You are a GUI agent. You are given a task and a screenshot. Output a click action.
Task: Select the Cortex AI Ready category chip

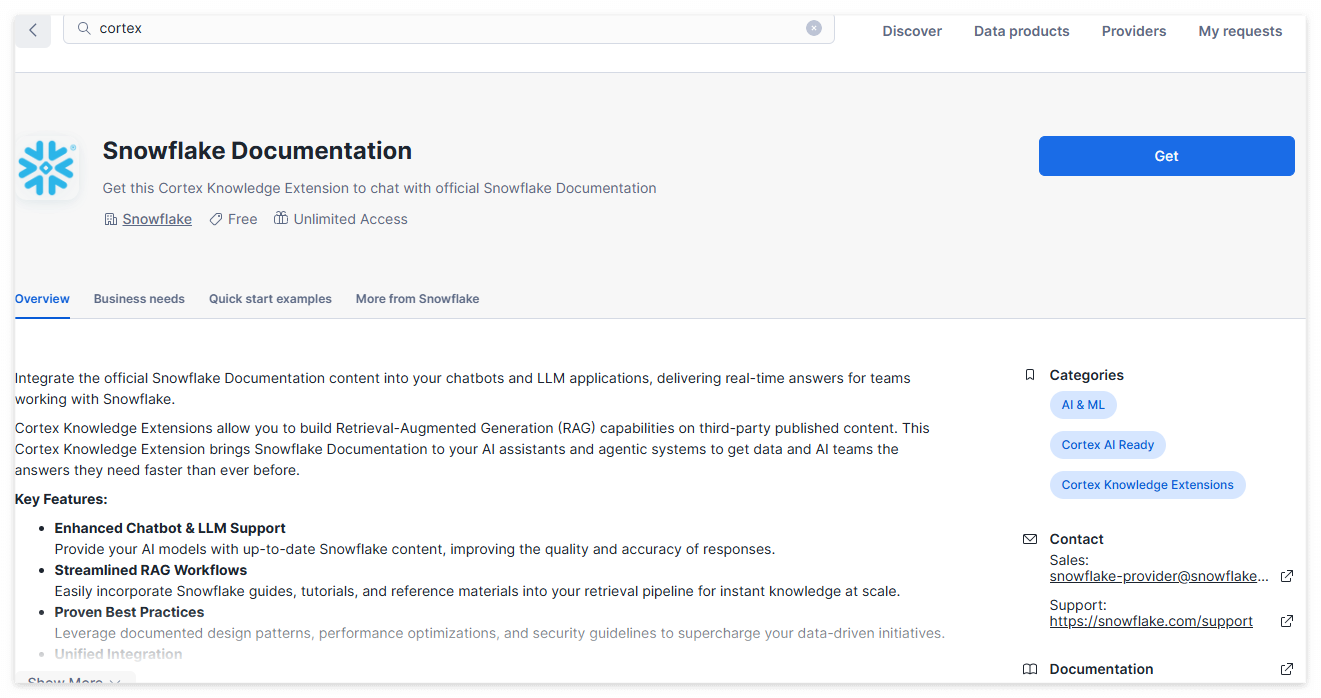[x=1108, y=445]
